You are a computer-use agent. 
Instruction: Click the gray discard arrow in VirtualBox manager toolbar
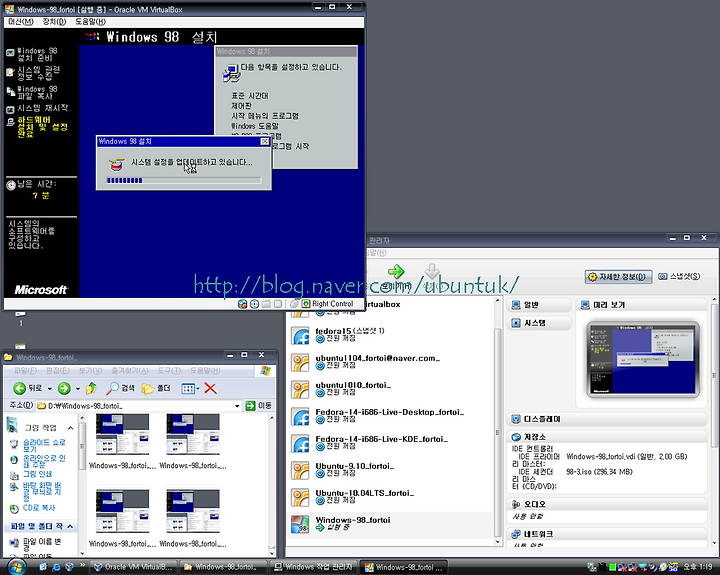pos(432,271)
